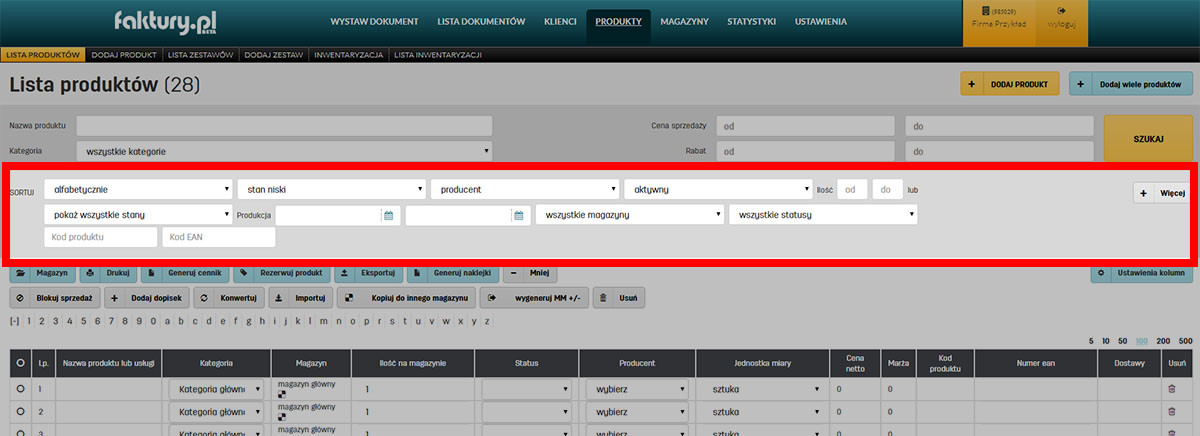The width and height of the screenshot is (1200, 436).
Task: Switch to the Inwentaryzacja submenu tab
Action: click(x=349, y=55)
